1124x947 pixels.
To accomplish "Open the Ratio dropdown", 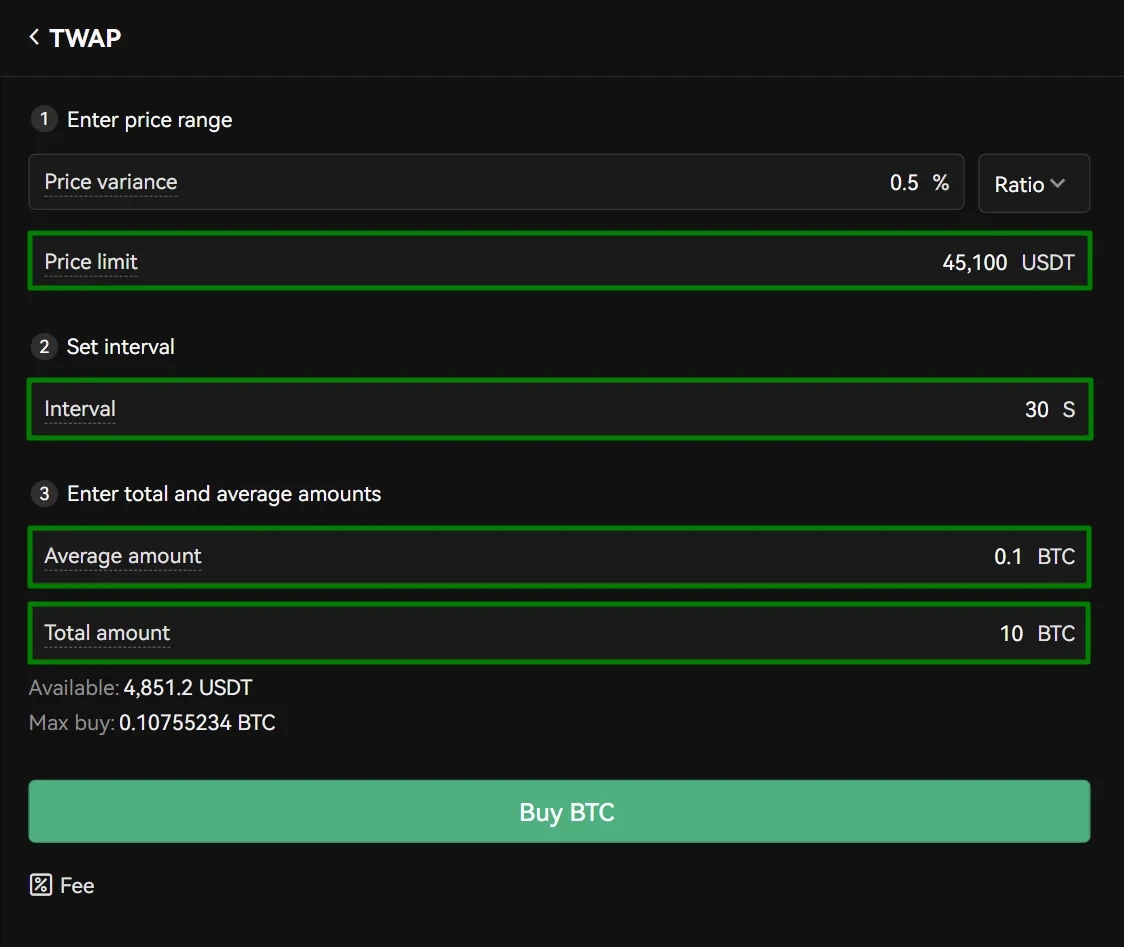I will point(1034,184).
